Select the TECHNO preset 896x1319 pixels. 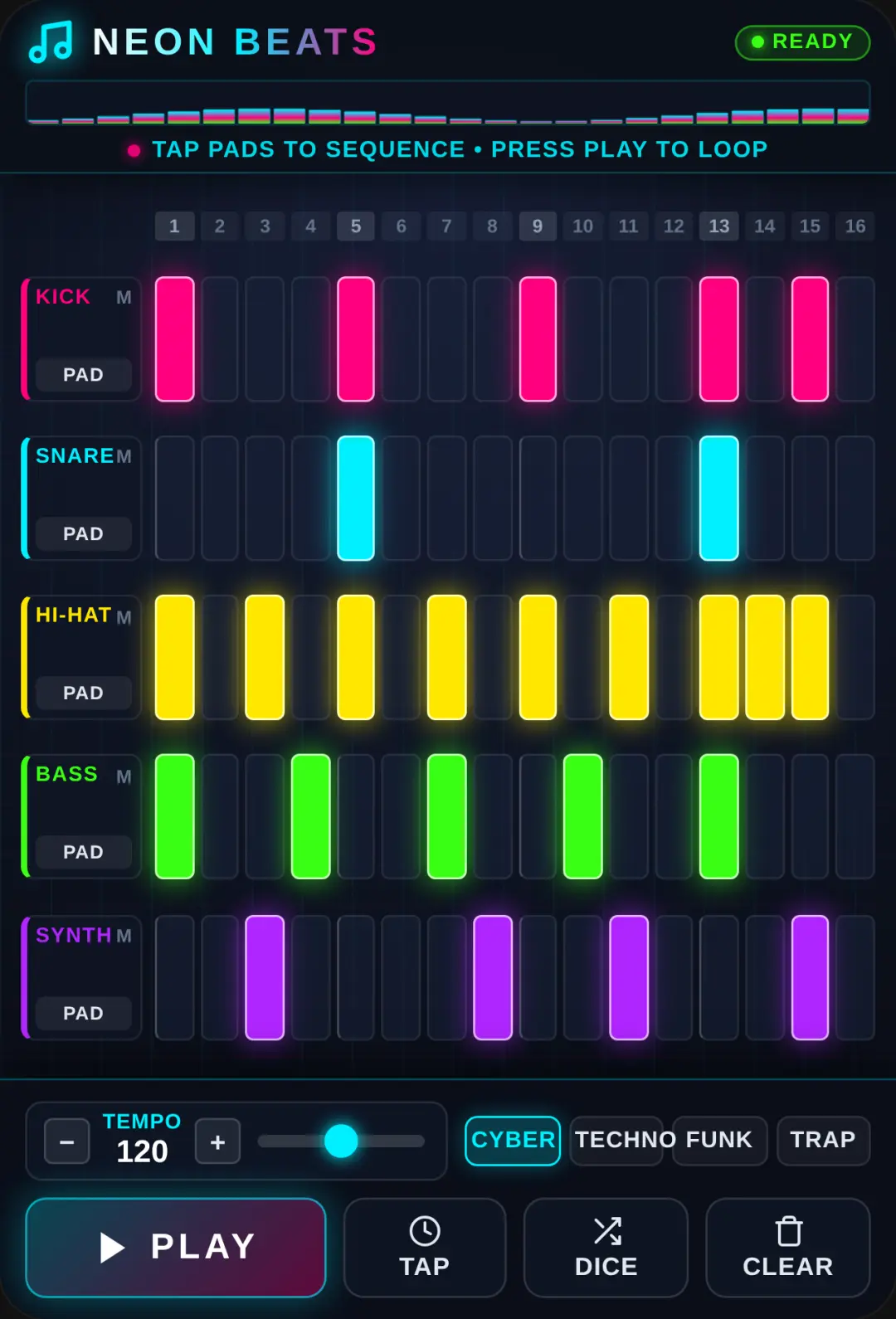[x=616, y=1141]
